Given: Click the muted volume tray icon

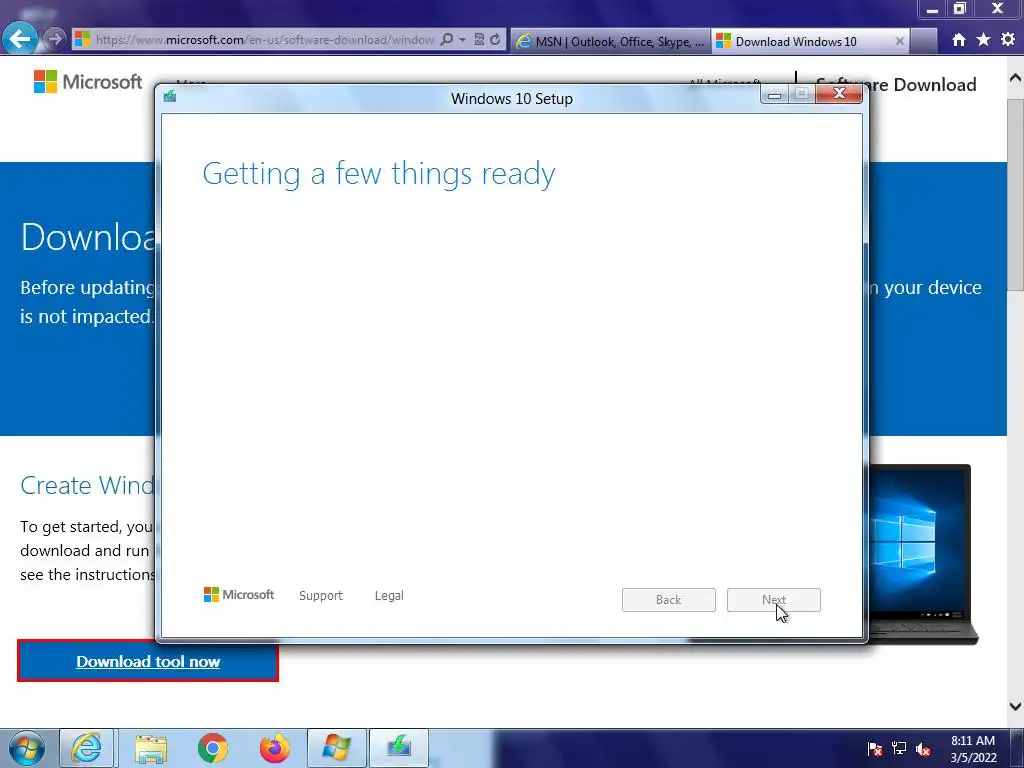Looking at the screenshot, I should click(923, 749).
